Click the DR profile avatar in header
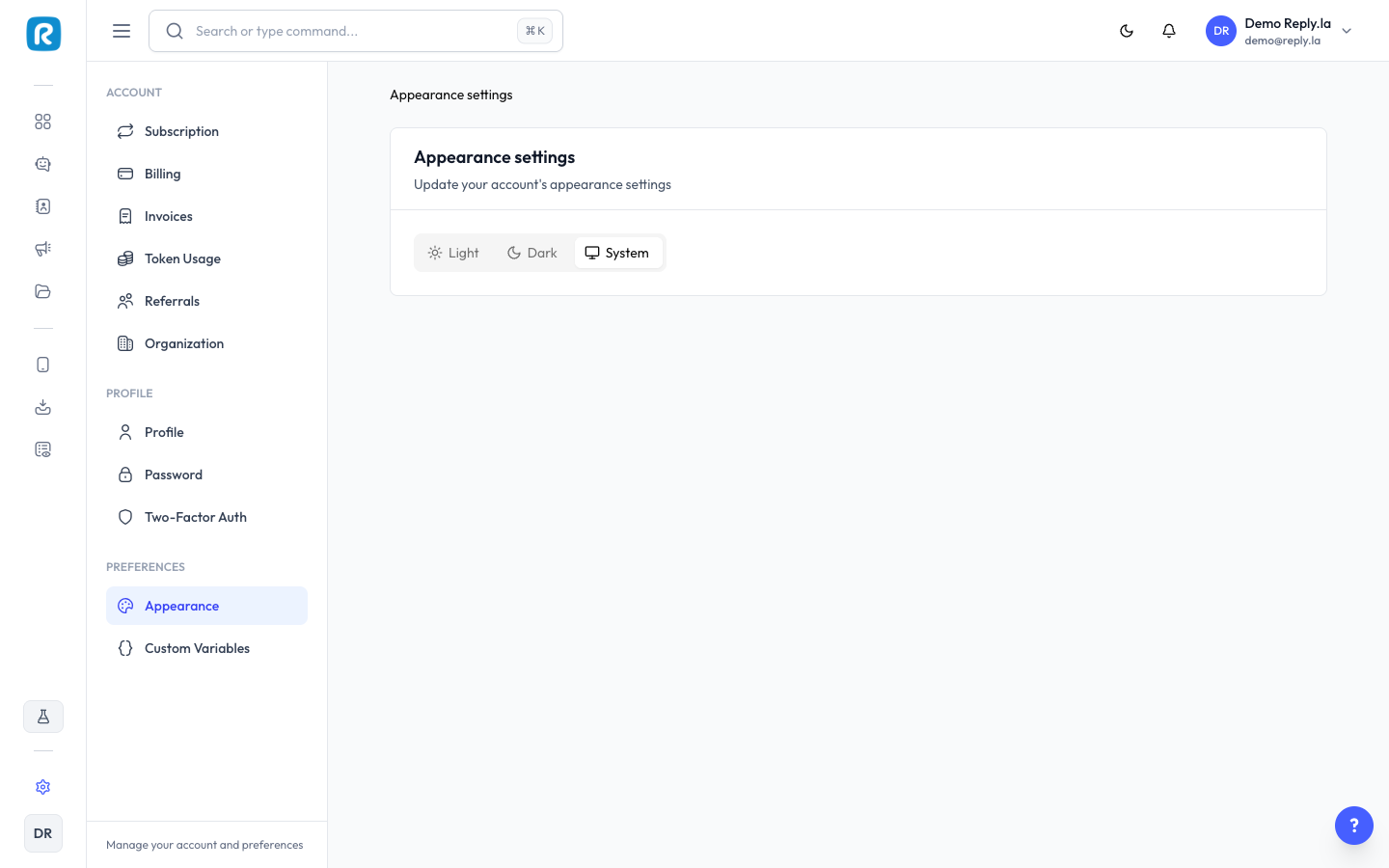 [1221, 31]
